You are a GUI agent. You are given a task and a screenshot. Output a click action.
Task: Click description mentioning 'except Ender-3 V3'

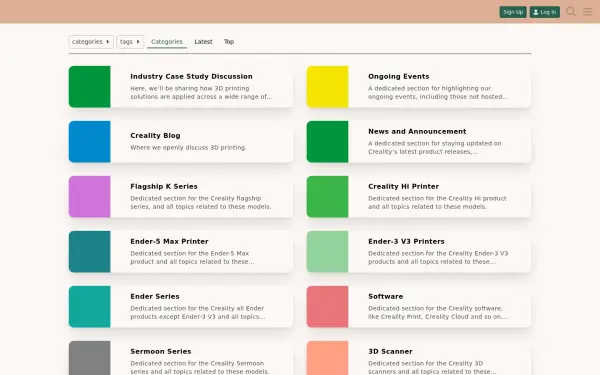point(197,312)
